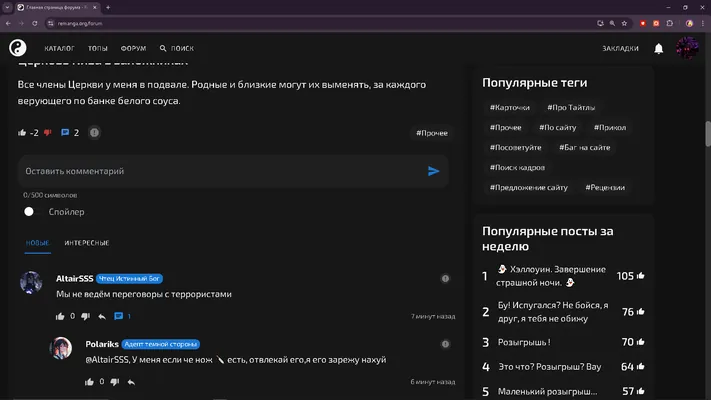
Task: Click the browser address bar
Action: coord(317,23)
